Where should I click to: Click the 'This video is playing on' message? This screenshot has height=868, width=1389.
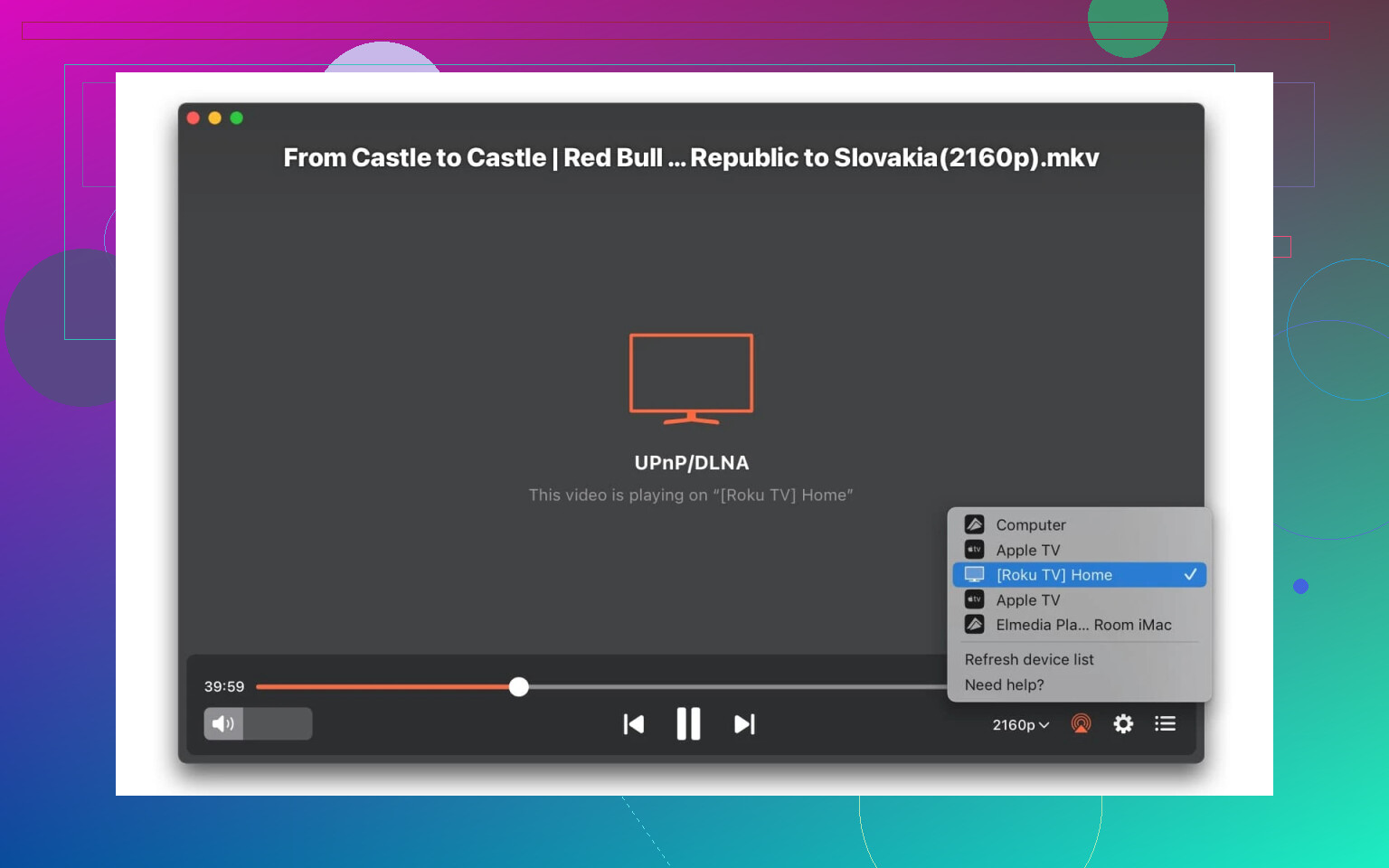click(691, 495)
